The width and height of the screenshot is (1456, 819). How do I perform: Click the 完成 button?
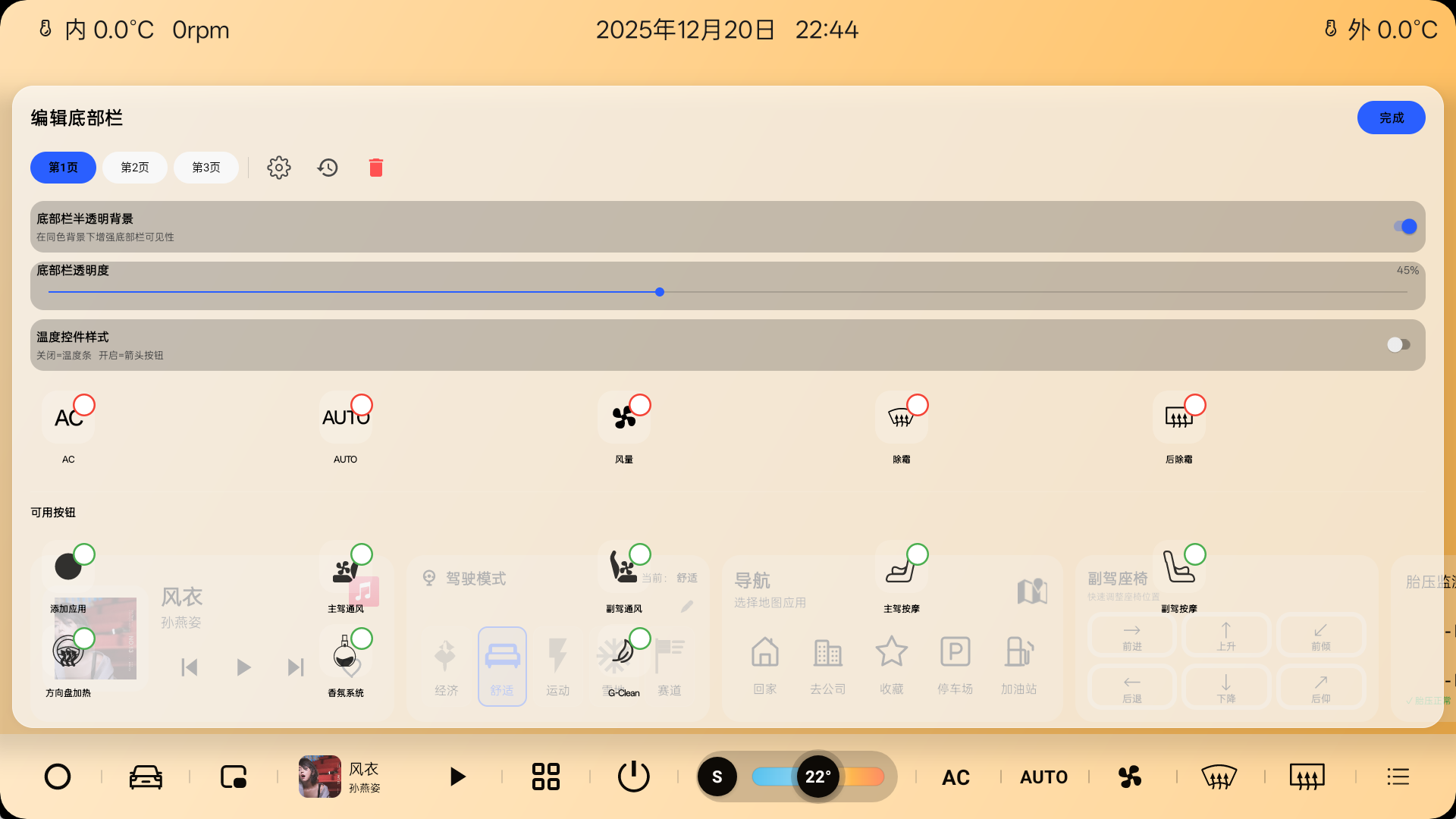tap(1391, 118)
